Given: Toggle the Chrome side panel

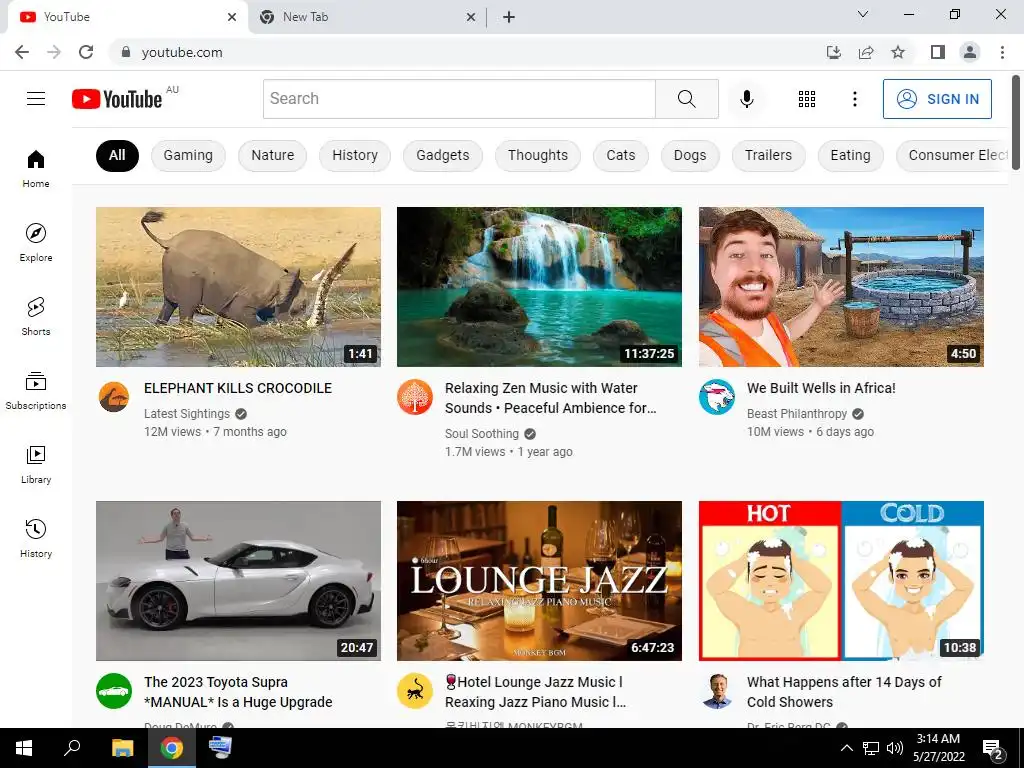Looking at the screenshot, I should click(x=938, y=52).
